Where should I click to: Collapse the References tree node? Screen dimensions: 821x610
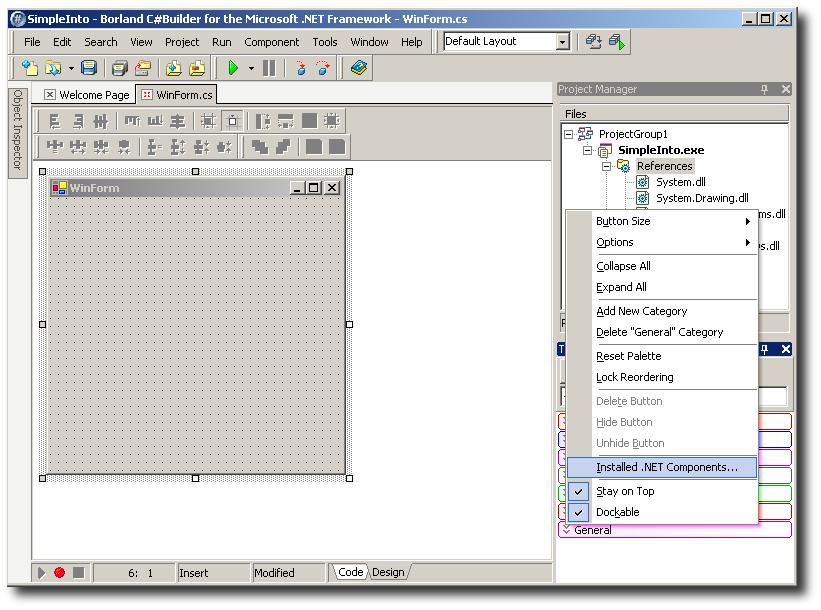pyautogui.click(x=606, y=167)
